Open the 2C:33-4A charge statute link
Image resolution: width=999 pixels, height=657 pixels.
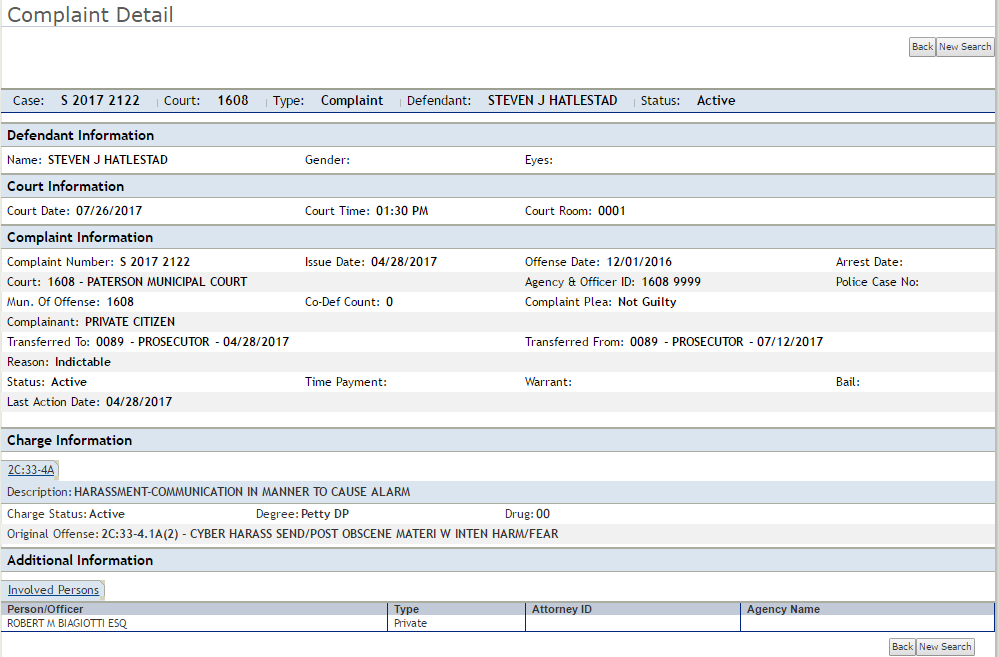pyautogui.click(x=30, y=469)
